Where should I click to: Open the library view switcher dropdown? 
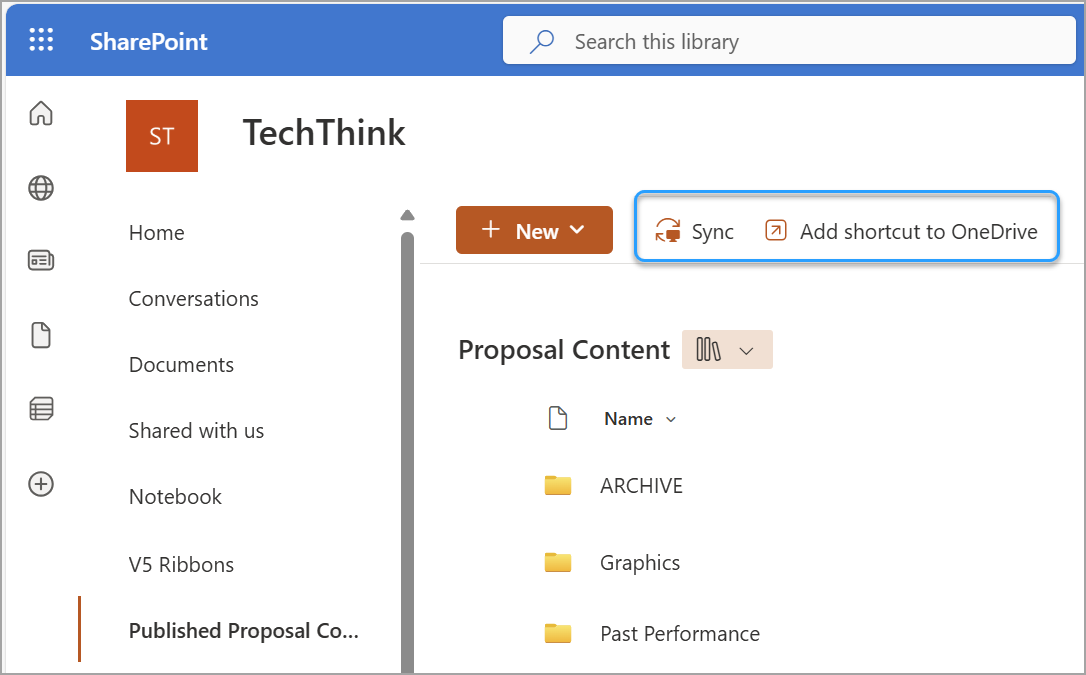[x=727, y=350]
